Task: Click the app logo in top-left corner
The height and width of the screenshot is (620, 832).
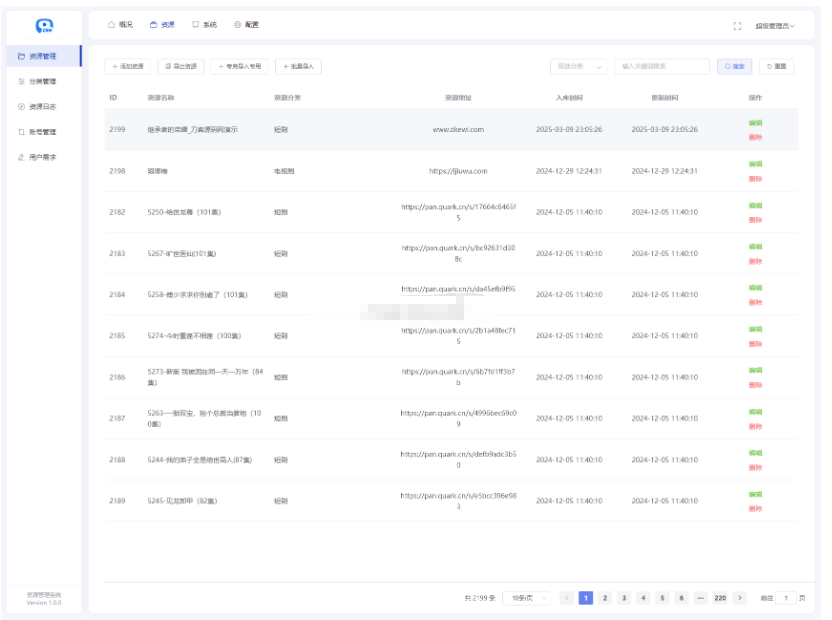Action: pyautogui.click(x=43, y=26)
